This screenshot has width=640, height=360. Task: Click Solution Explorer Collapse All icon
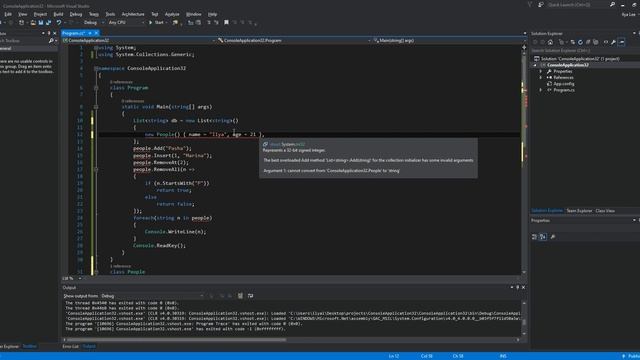coord(588,42)
